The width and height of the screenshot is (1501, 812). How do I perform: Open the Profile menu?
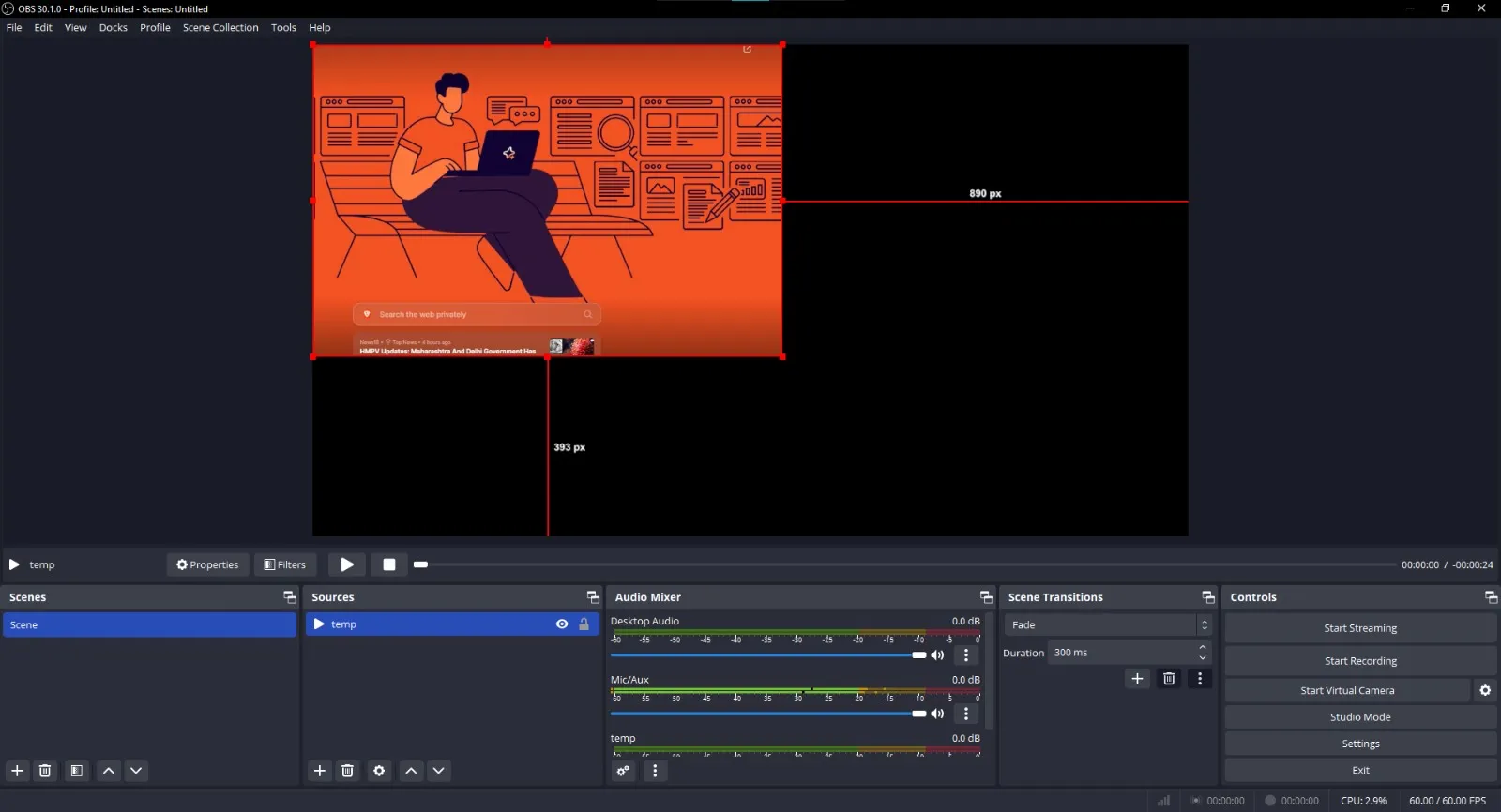[156, 28]
